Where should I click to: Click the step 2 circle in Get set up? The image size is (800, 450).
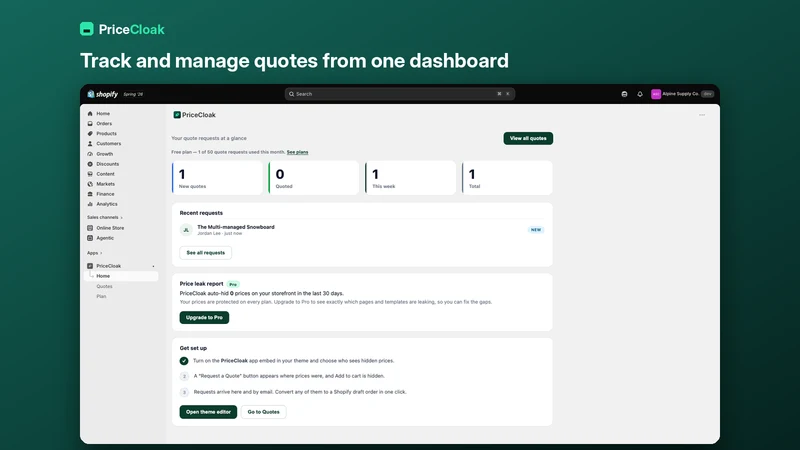(x=184, y=376)
